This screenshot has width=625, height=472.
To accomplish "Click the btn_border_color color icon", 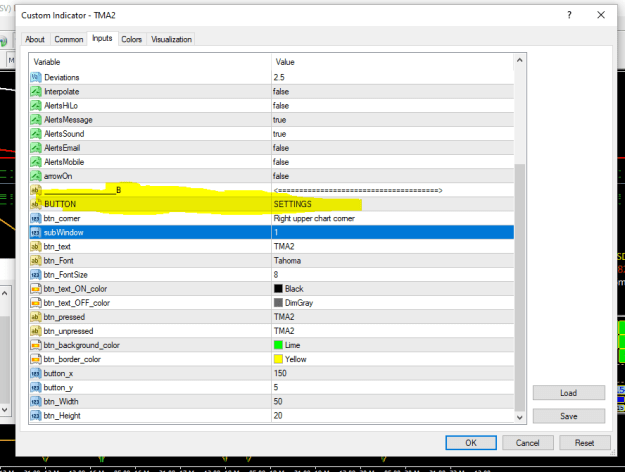I will (36, 359).
